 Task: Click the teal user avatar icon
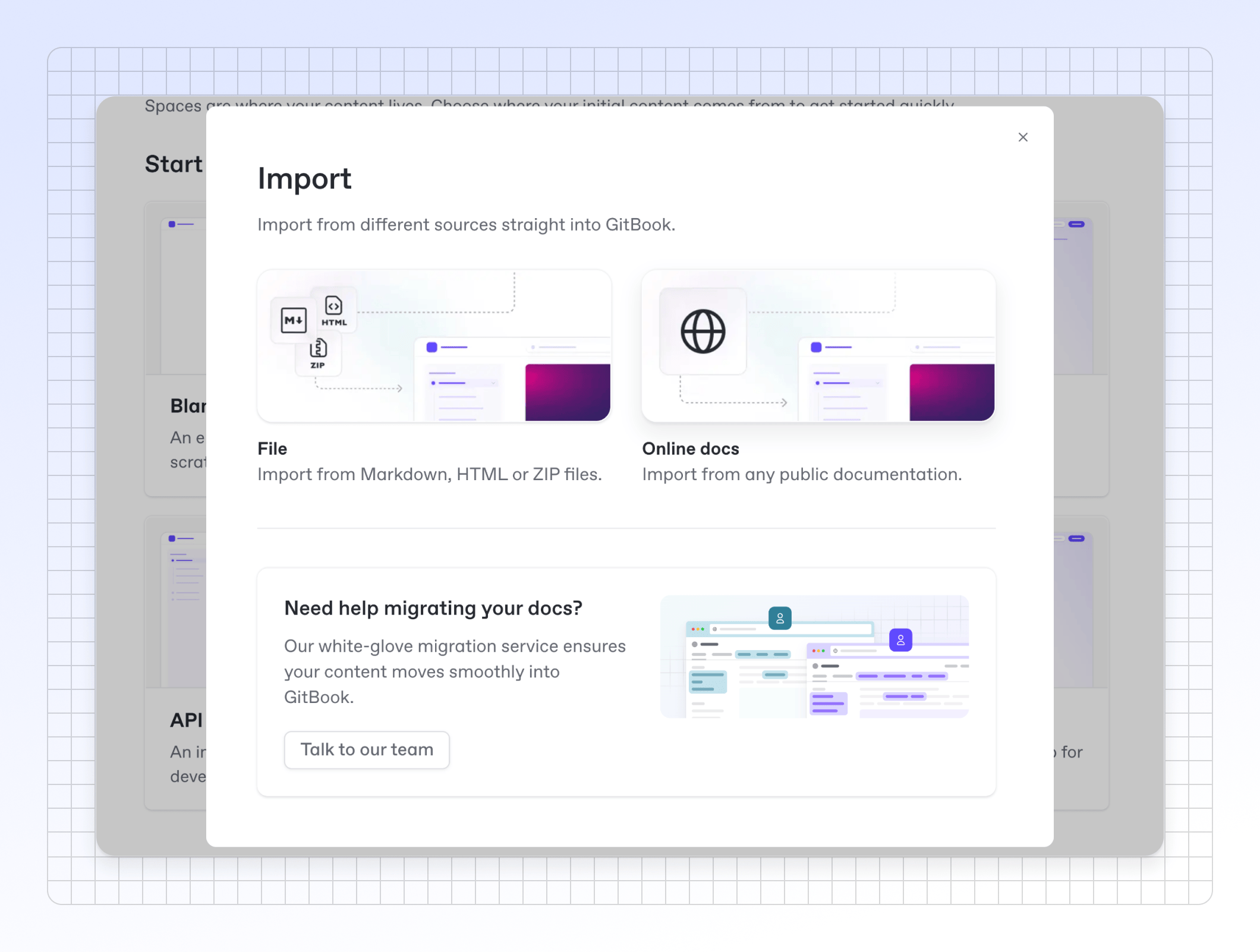click(780, 618)
